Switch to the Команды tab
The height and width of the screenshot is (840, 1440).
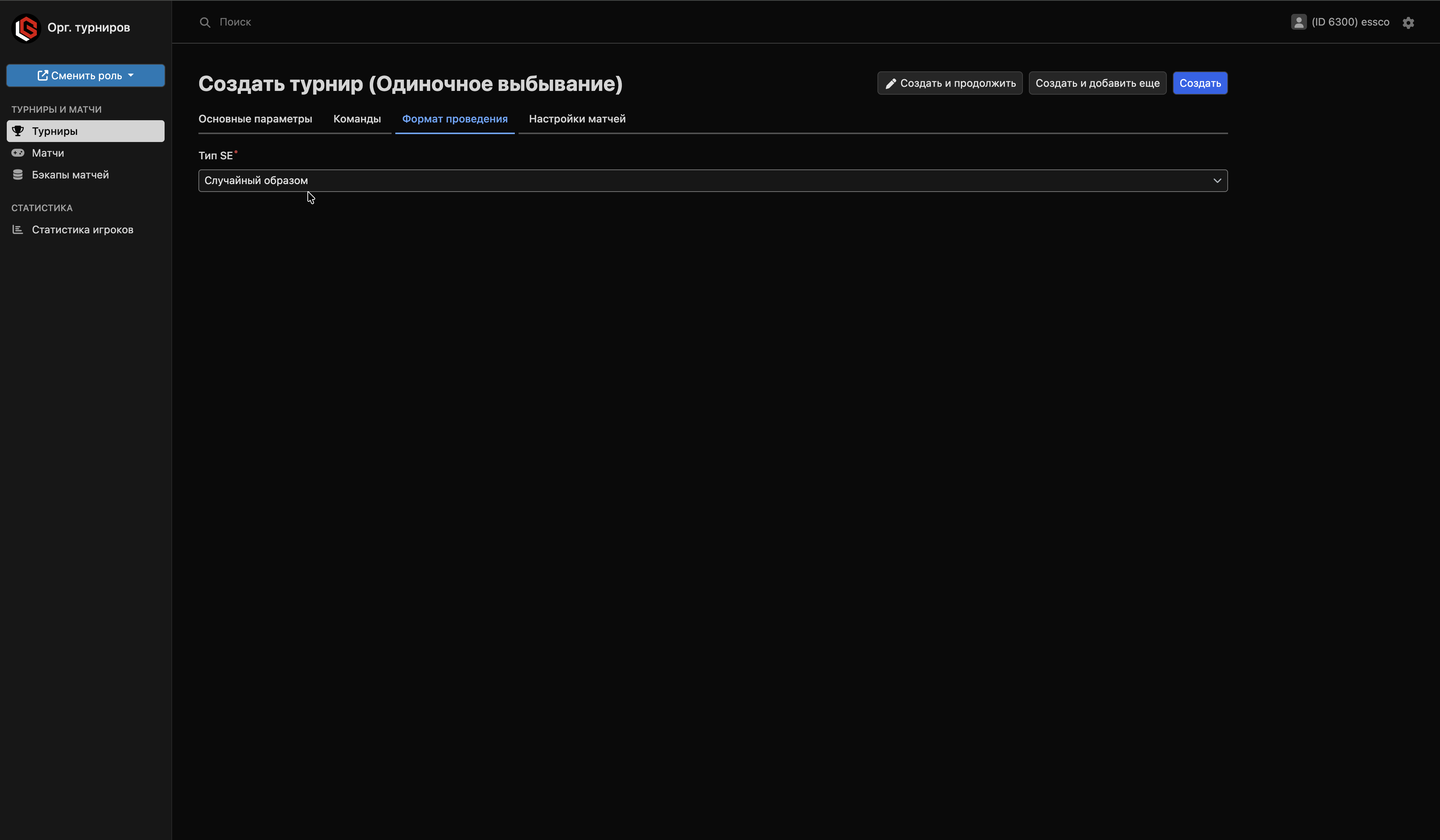pyautogui.click(x=357, y=119)
